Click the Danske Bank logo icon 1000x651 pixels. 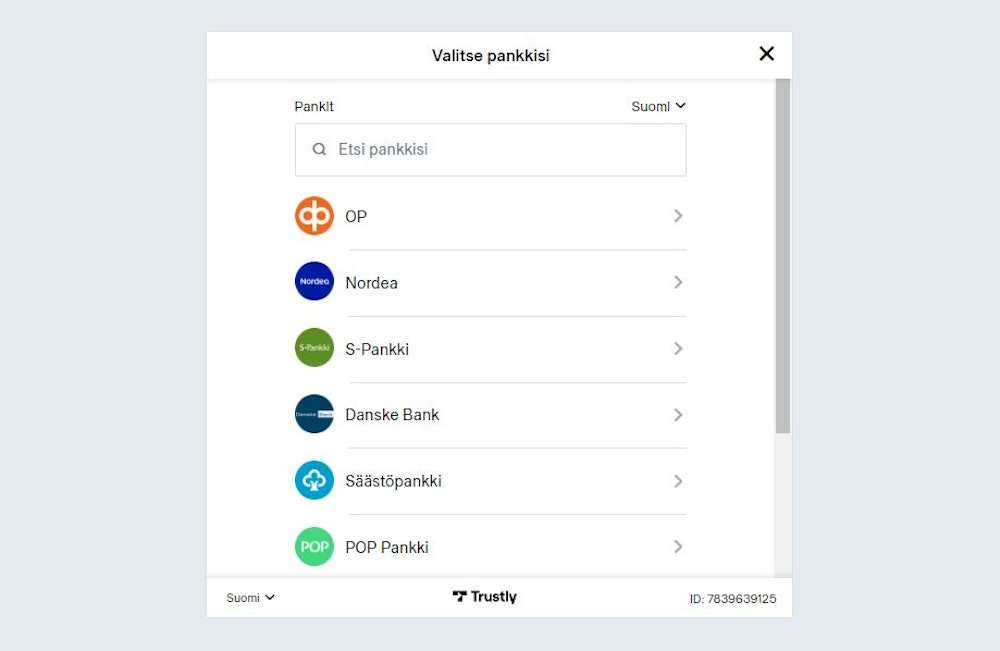(x=314, y=414)
